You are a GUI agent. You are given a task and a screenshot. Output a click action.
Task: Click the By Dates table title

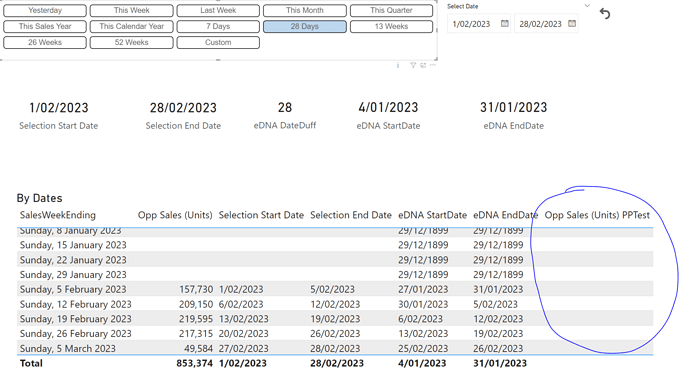pyautogui.click(x=40, y=198)
